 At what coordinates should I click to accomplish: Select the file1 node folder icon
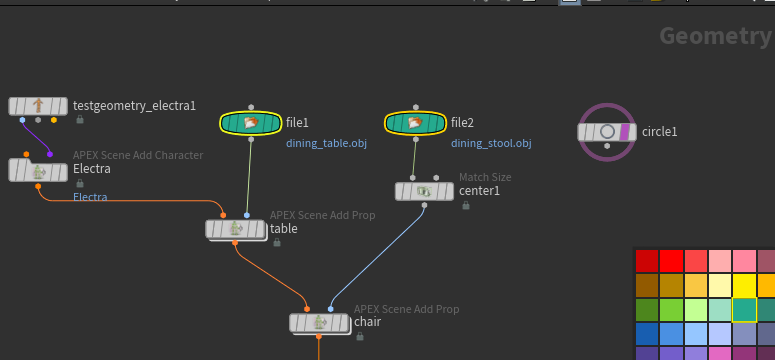251,123
